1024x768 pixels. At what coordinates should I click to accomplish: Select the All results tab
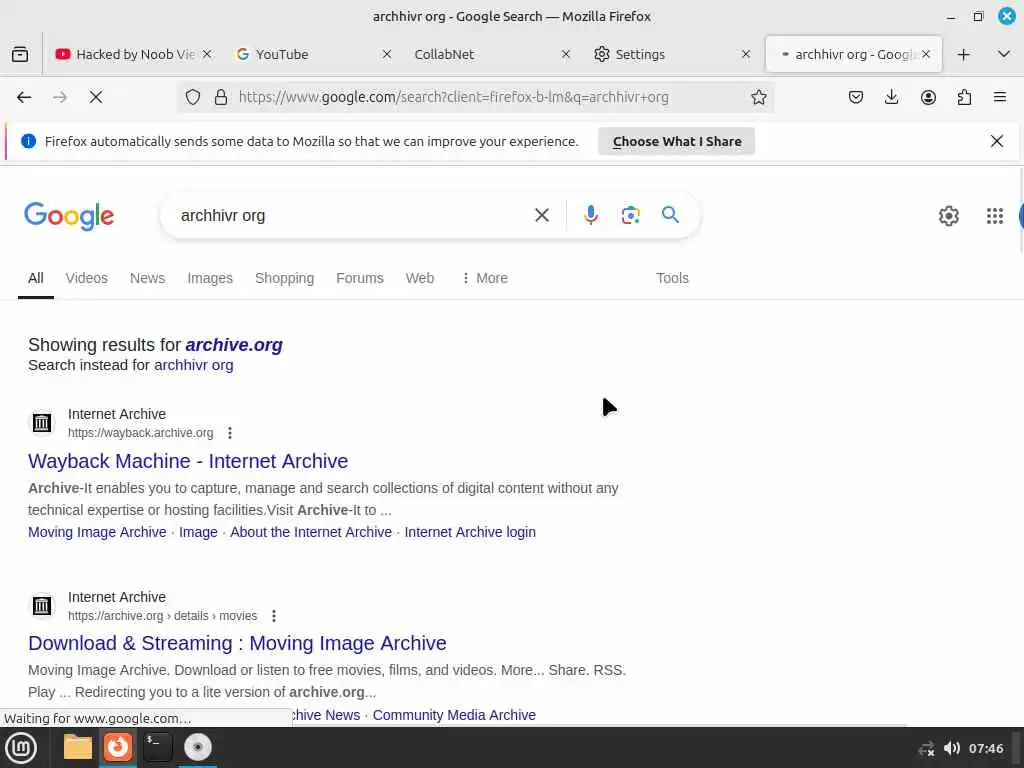[35, 278]
